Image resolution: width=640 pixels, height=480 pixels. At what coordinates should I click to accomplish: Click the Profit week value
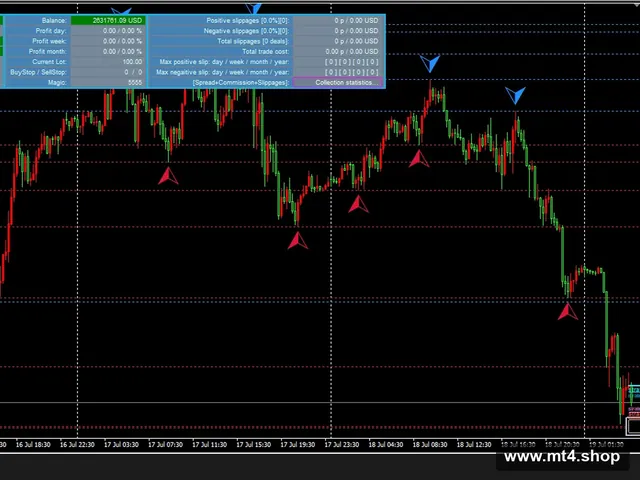(x=122, y=41)
